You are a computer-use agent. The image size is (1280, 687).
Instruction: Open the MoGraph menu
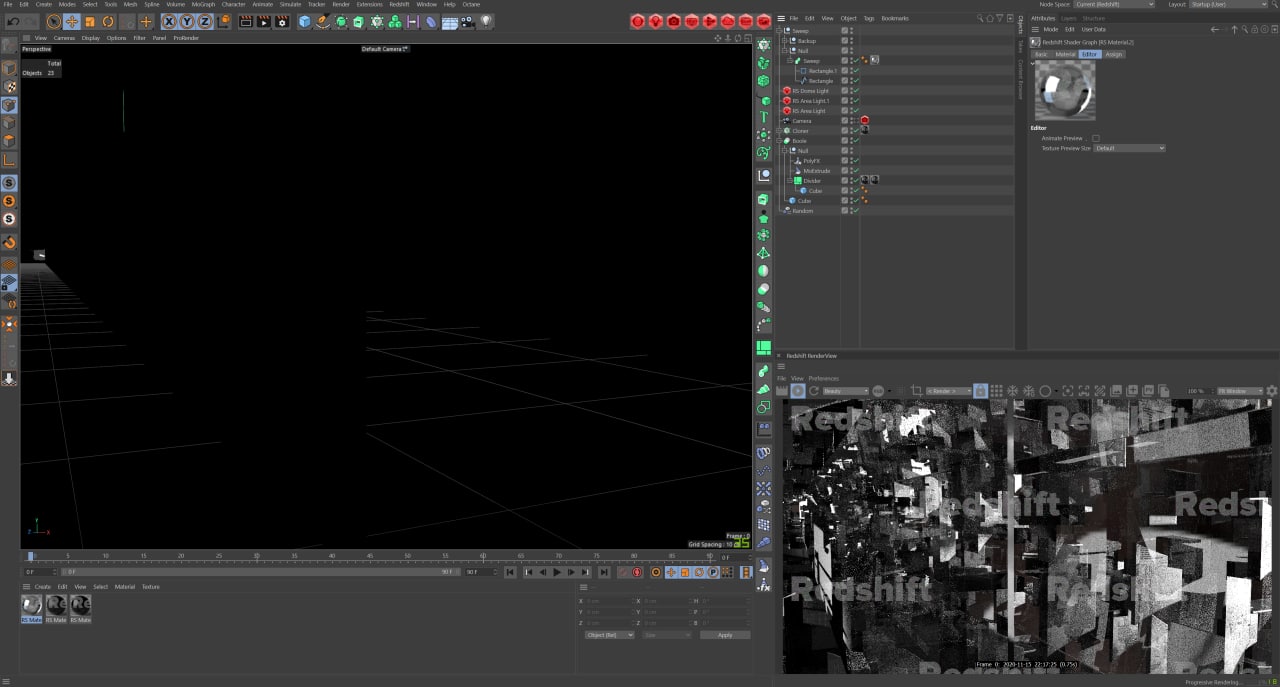pyautogui.click(x=203, y=4)
